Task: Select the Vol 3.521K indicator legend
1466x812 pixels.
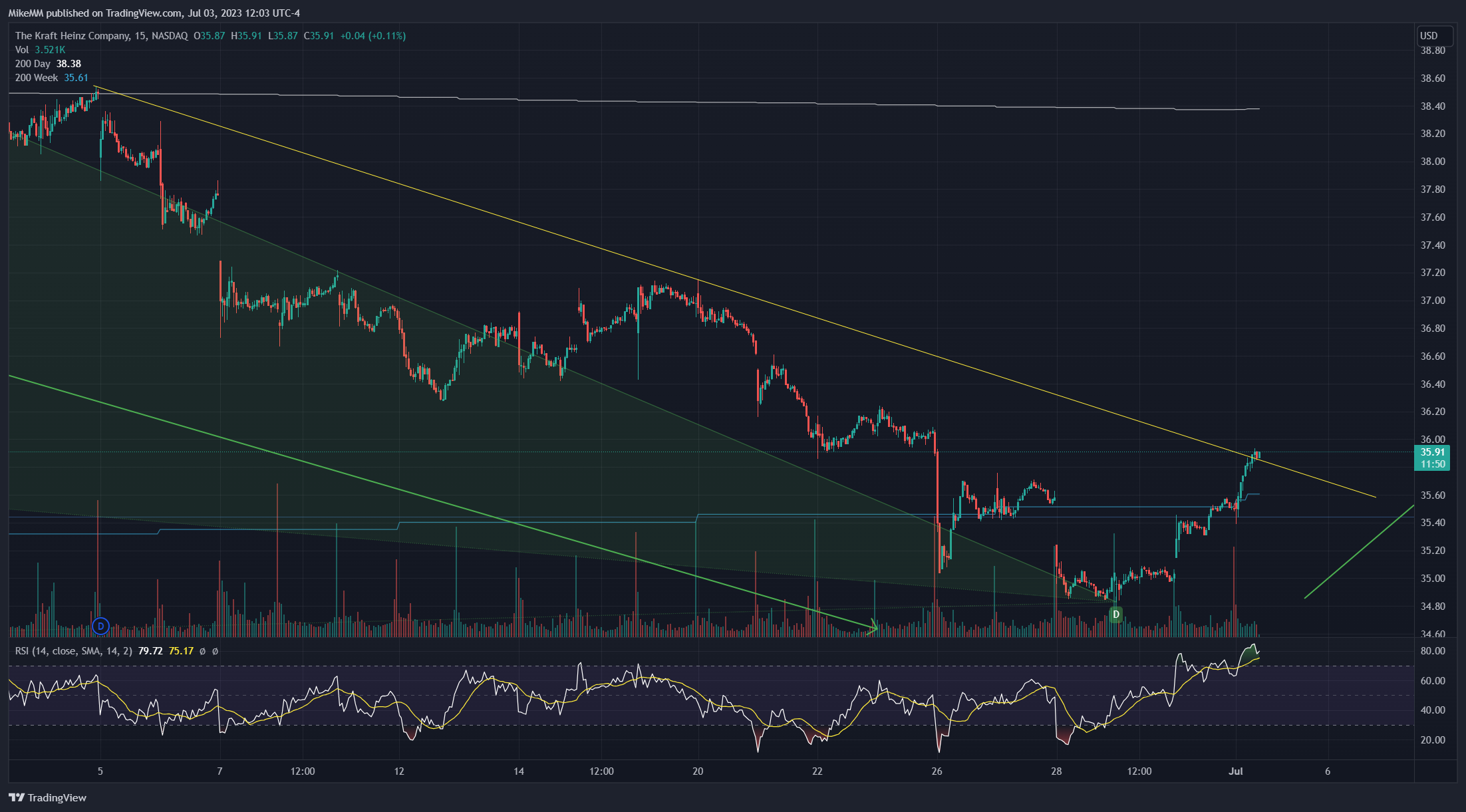Action: pos(40,50)
